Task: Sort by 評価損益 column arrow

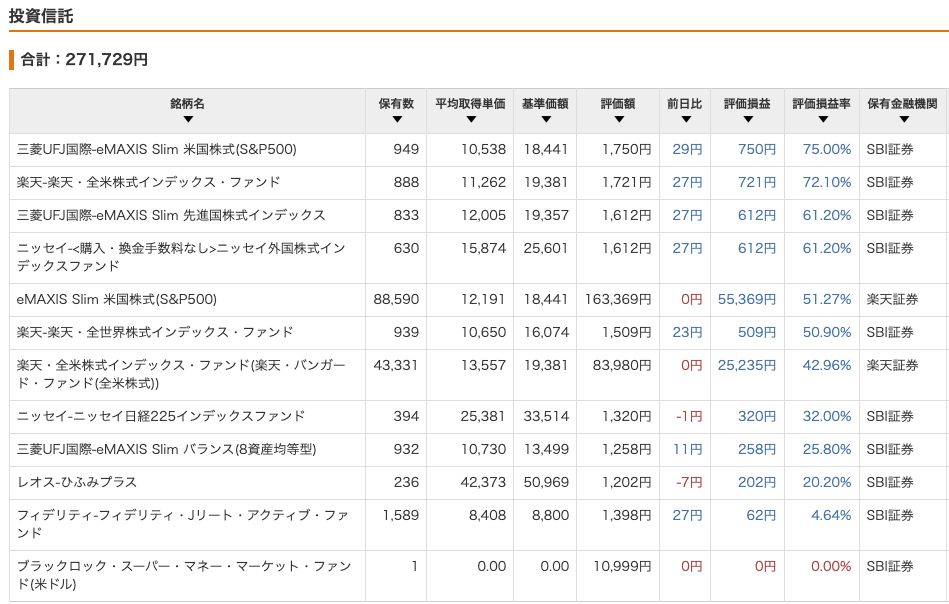Action: pyautogui.click(x=748, y=119)
